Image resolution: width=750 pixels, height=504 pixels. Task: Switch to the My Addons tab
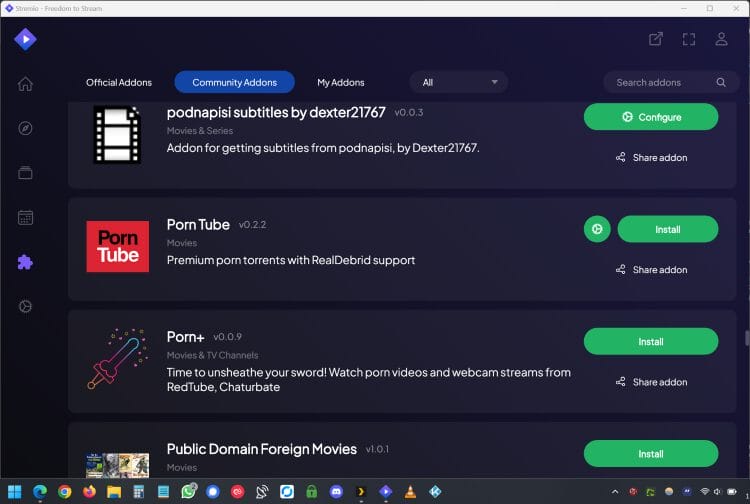click(x=341, y=82)
